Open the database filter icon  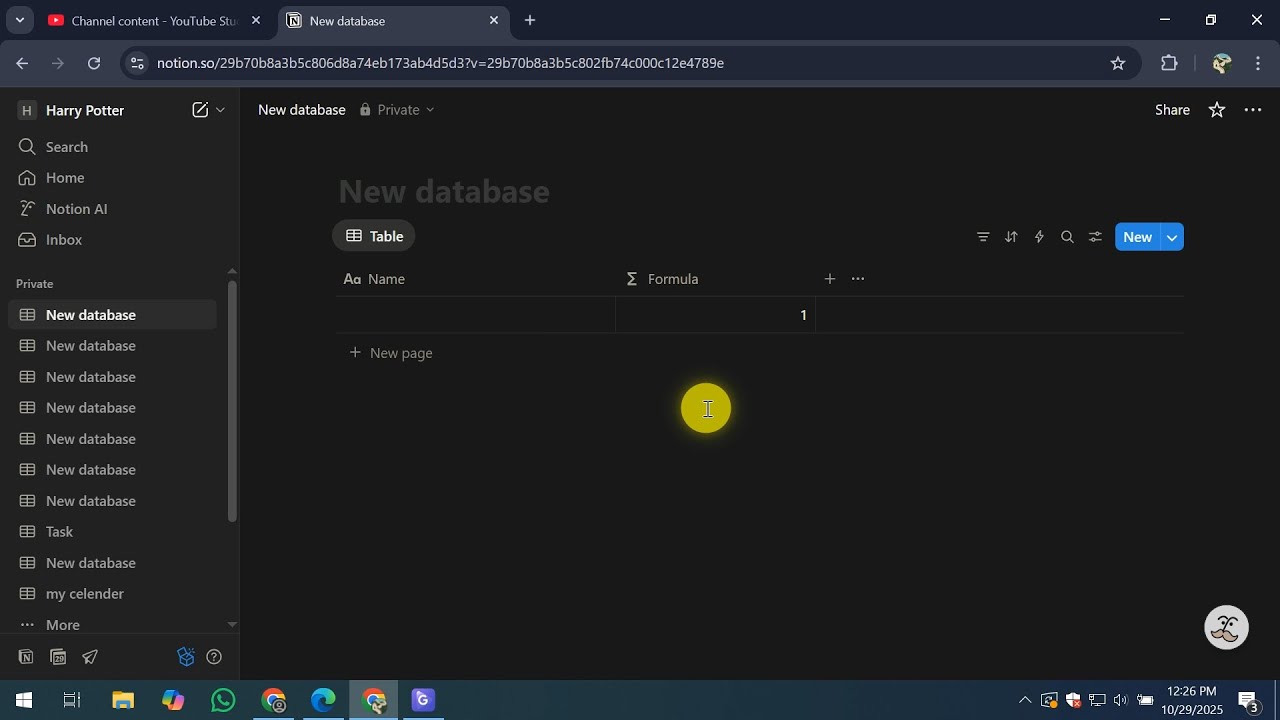[983, 237]
